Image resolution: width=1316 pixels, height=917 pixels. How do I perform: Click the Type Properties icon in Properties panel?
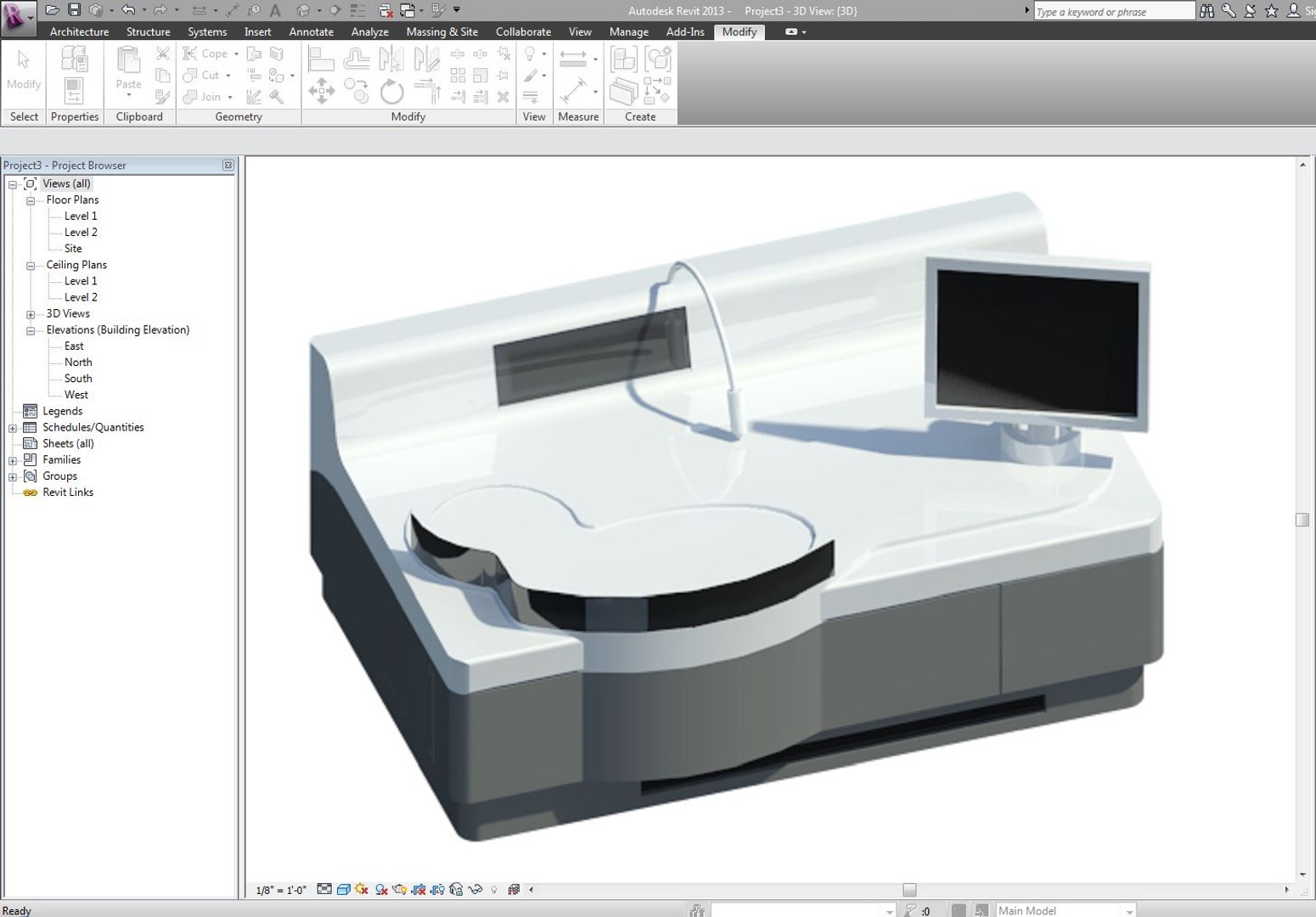click(75, 59)
